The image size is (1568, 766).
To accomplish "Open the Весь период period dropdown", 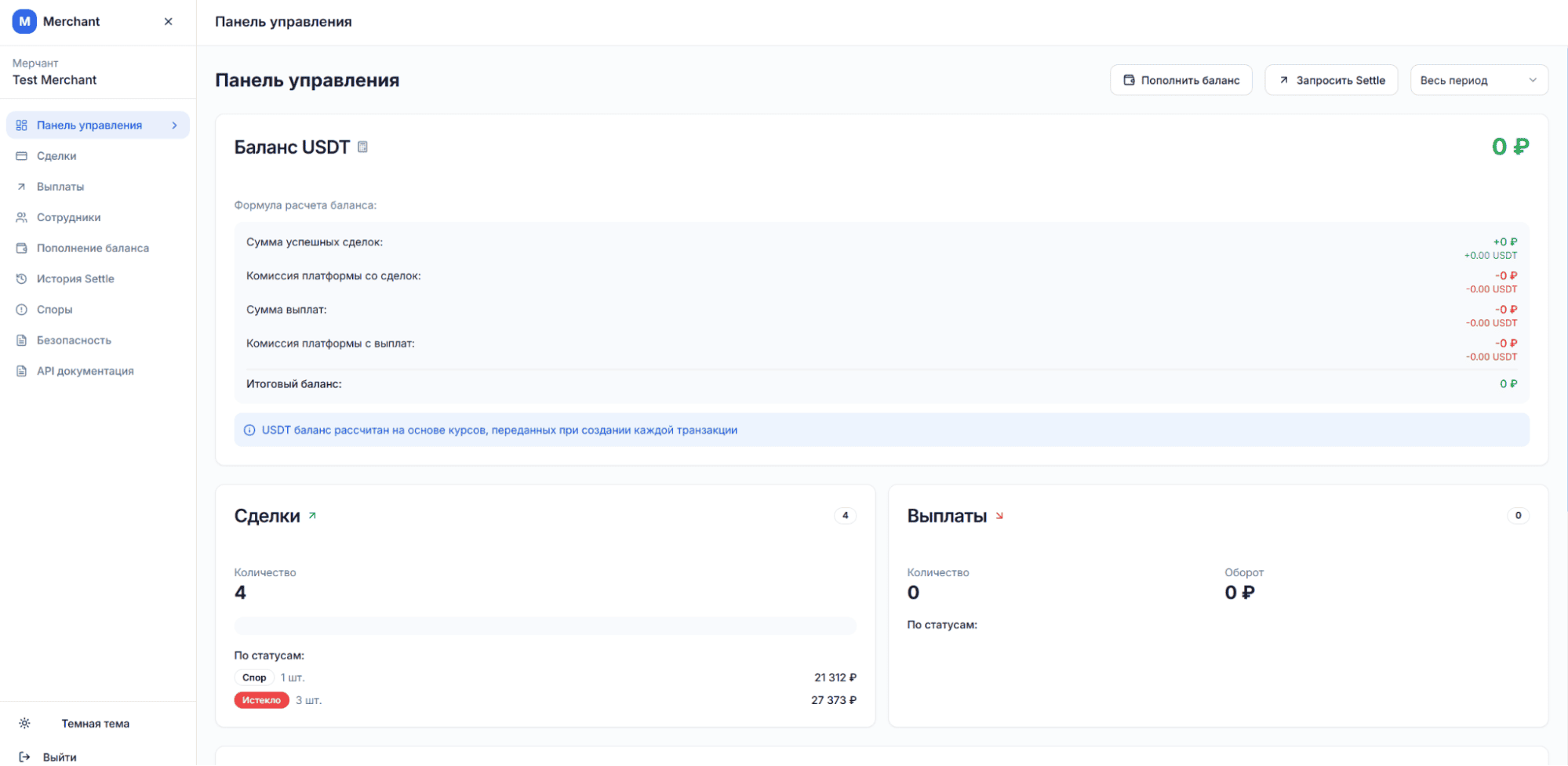I will point(1478,80).
